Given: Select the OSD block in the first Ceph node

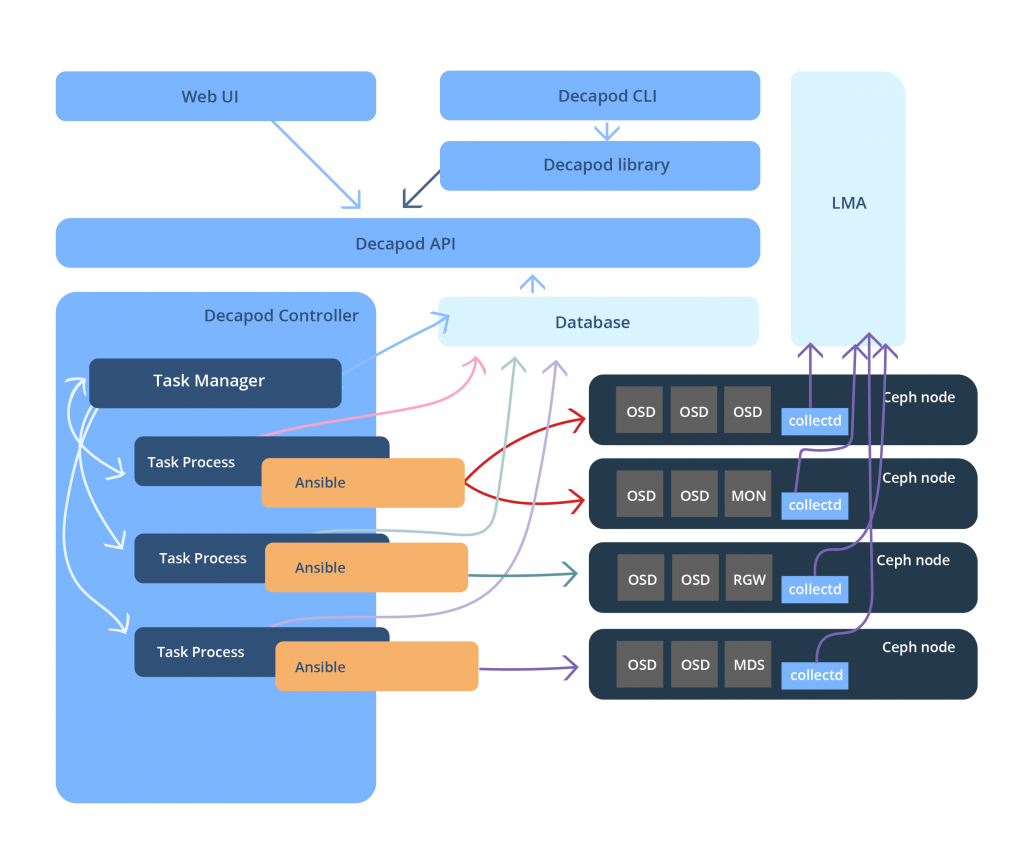Looking at the screenshot, I should 640,410.
